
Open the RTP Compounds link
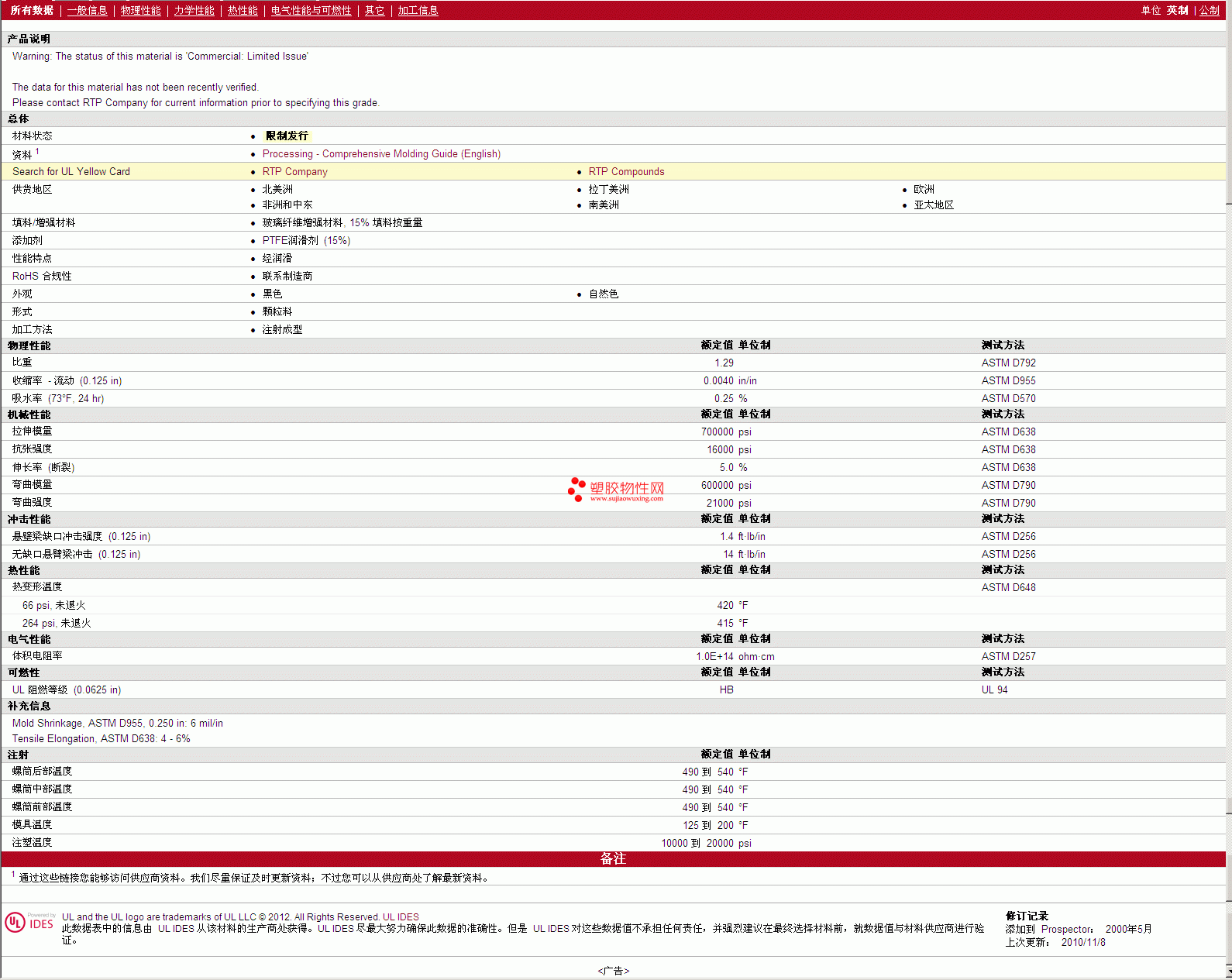pos(626,172)
